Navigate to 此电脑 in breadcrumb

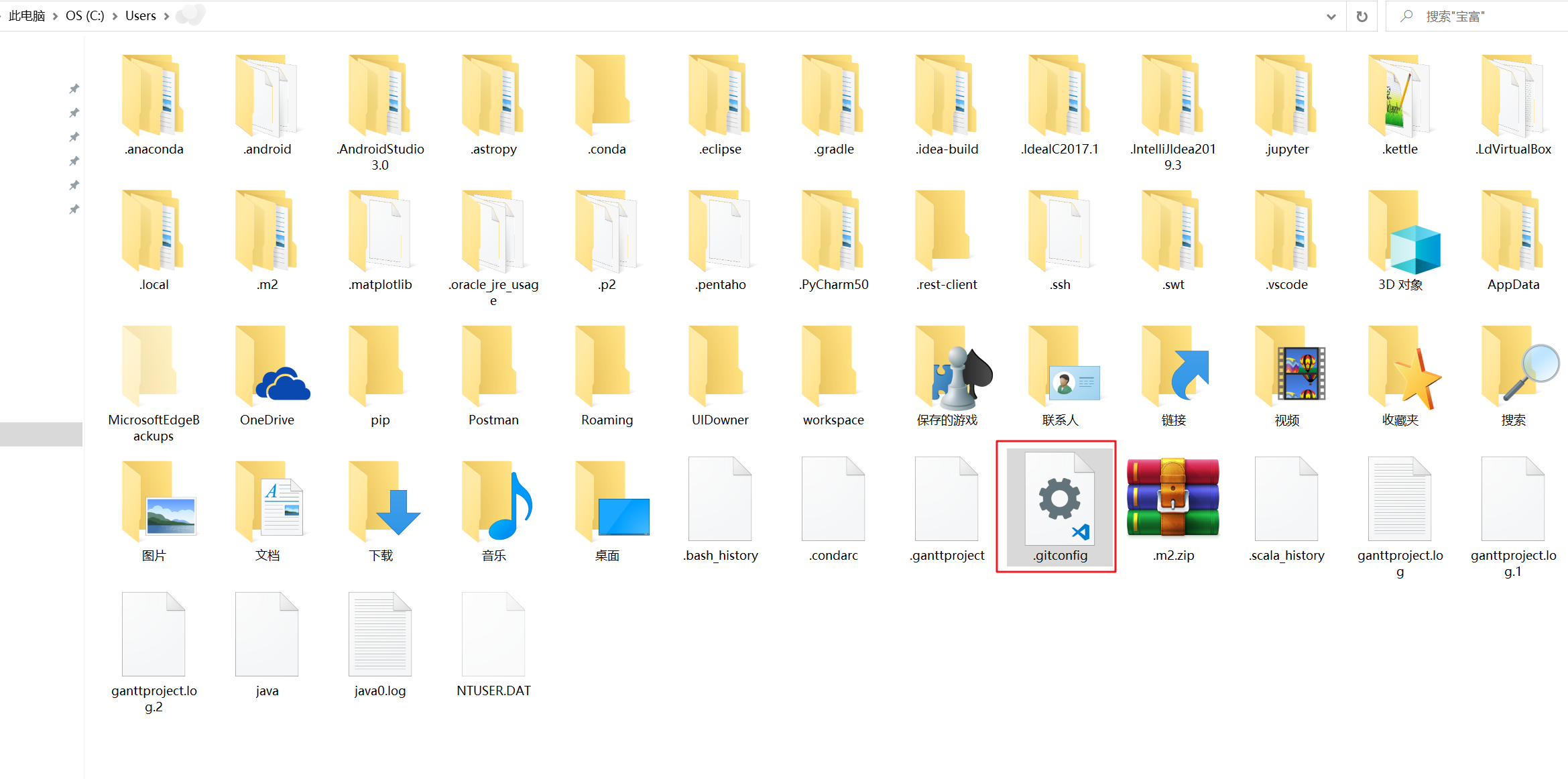(x=27, y=16)
